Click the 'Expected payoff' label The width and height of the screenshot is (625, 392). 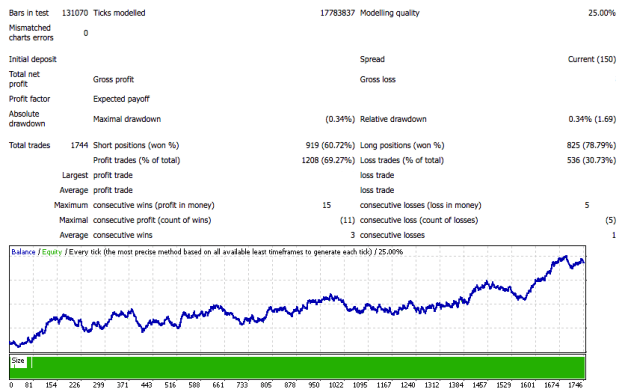pyautogui.click(x=121, y=99)
